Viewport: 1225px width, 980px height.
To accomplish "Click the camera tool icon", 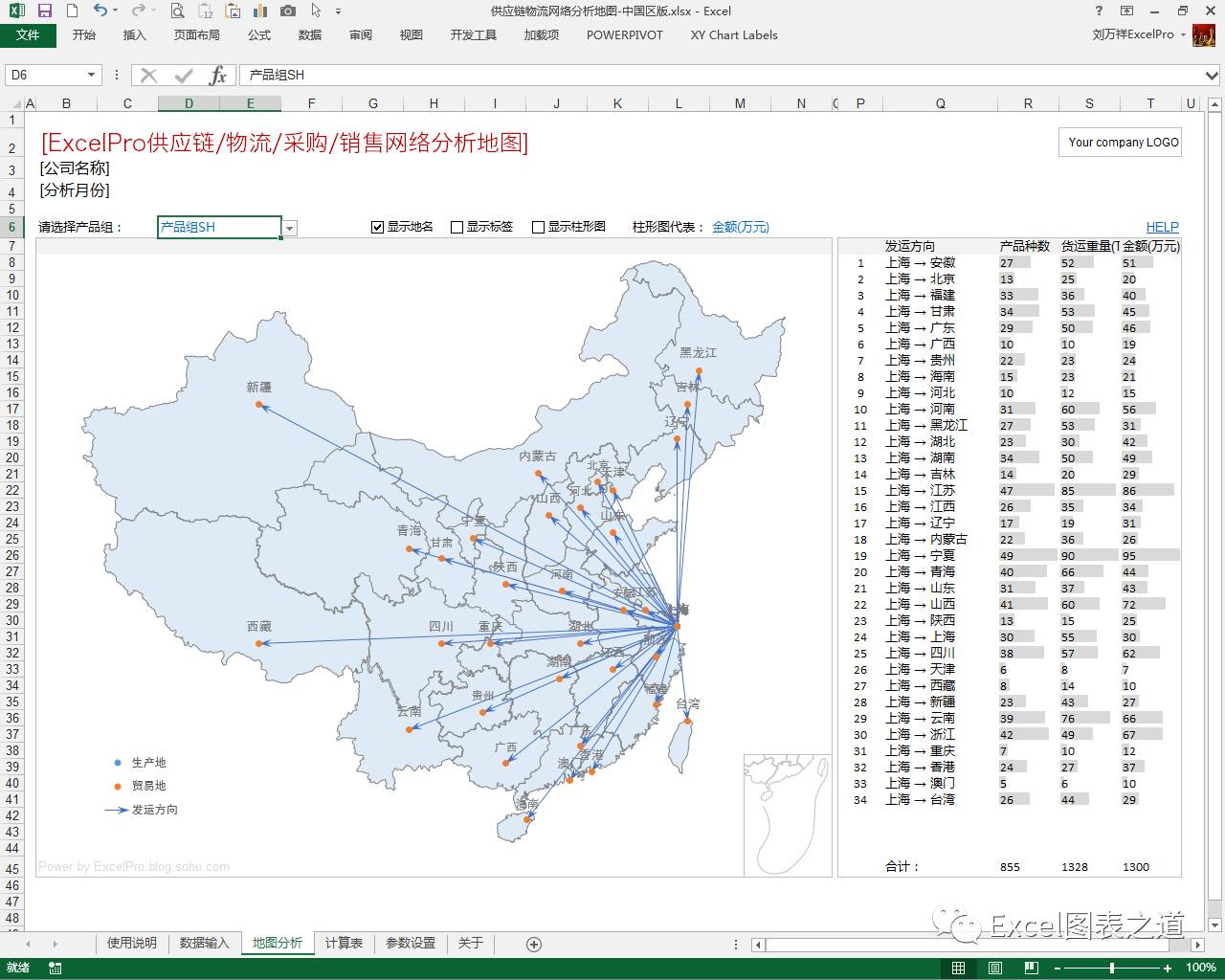I will coord(288,11).
